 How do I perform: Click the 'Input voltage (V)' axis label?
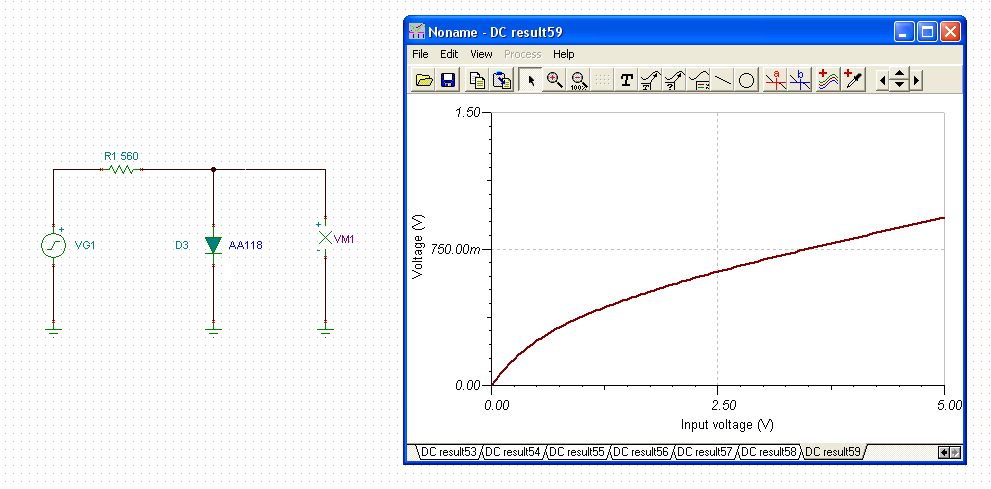(x=727, y=425)
